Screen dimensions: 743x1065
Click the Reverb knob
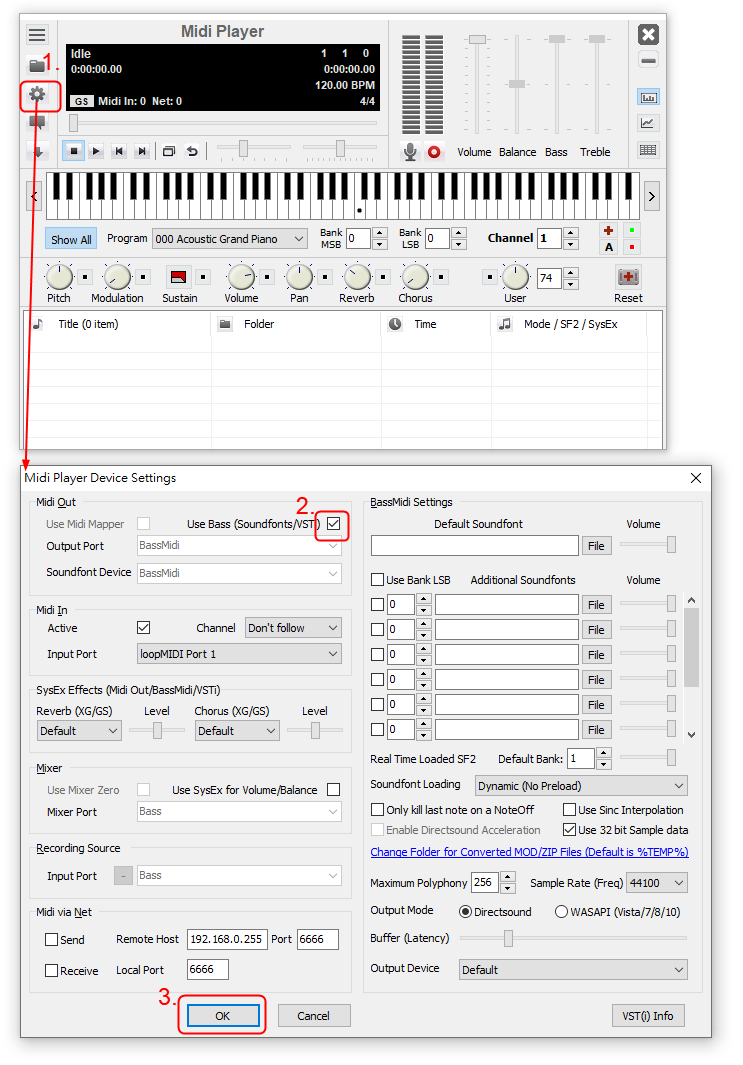click(x=357, y=276)
